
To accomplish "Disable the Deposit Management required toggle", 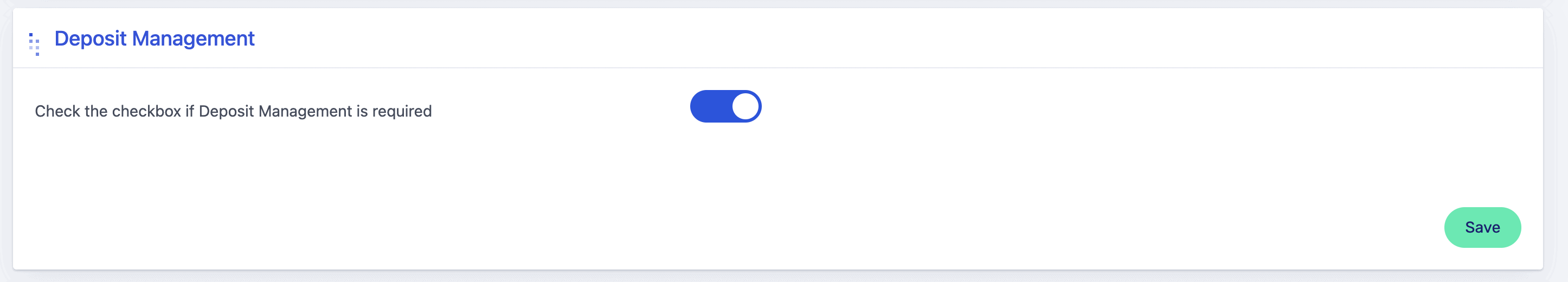I will (x=725, y=107).
